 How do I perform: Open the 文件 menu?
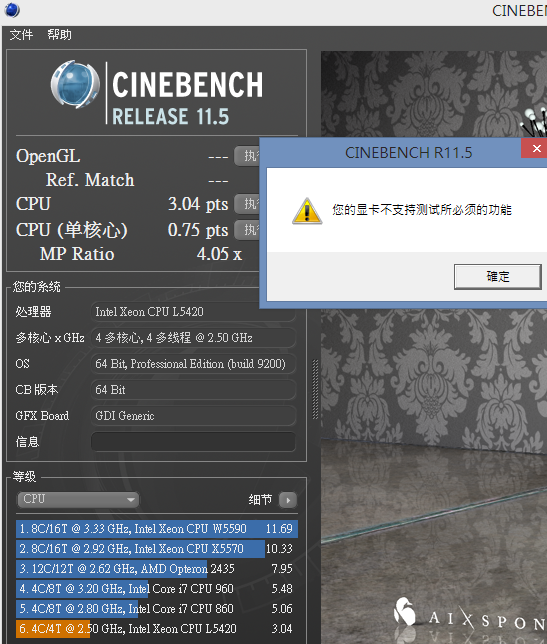point(21,35)
